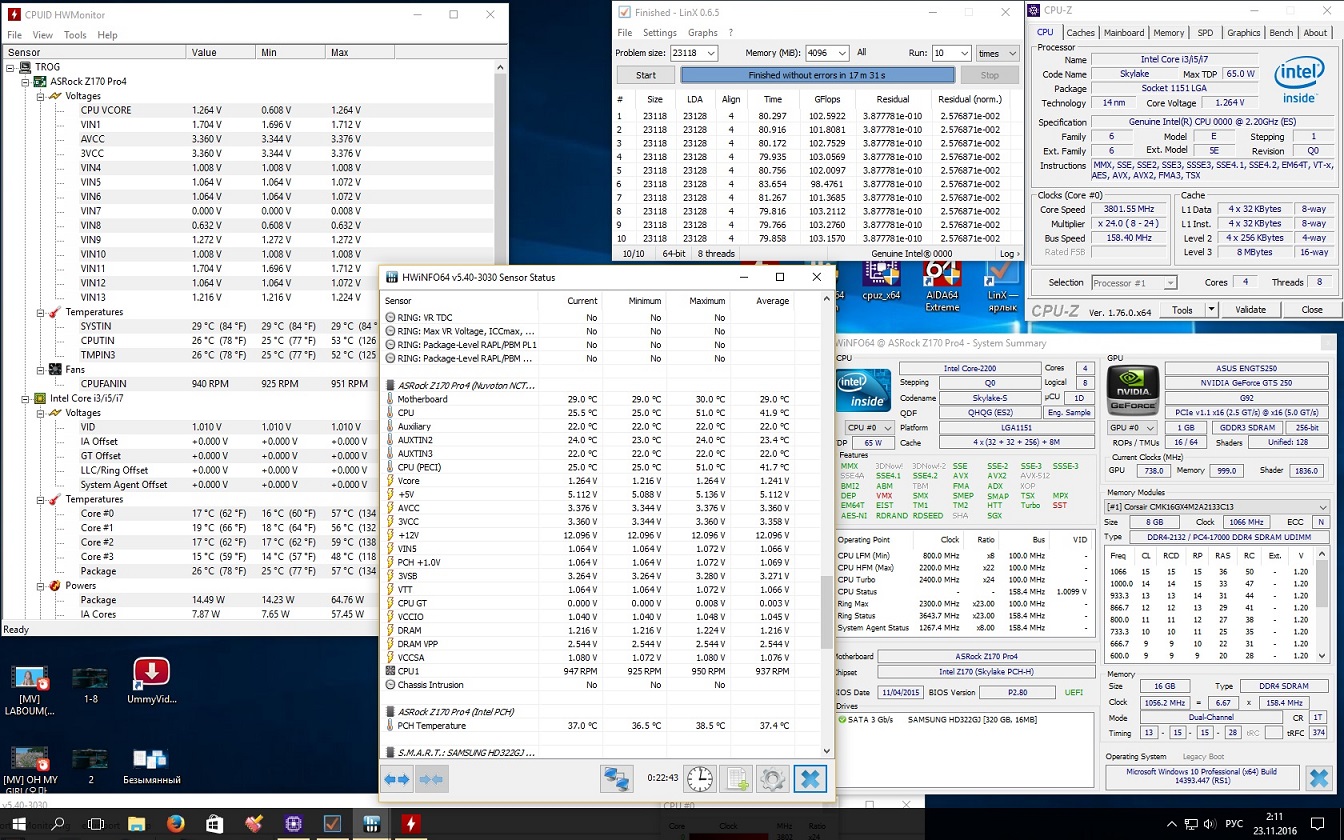The image size is (1344, 840).
Task: Select the 1-8 desktop file icon
Action: [x=90, y=684]
